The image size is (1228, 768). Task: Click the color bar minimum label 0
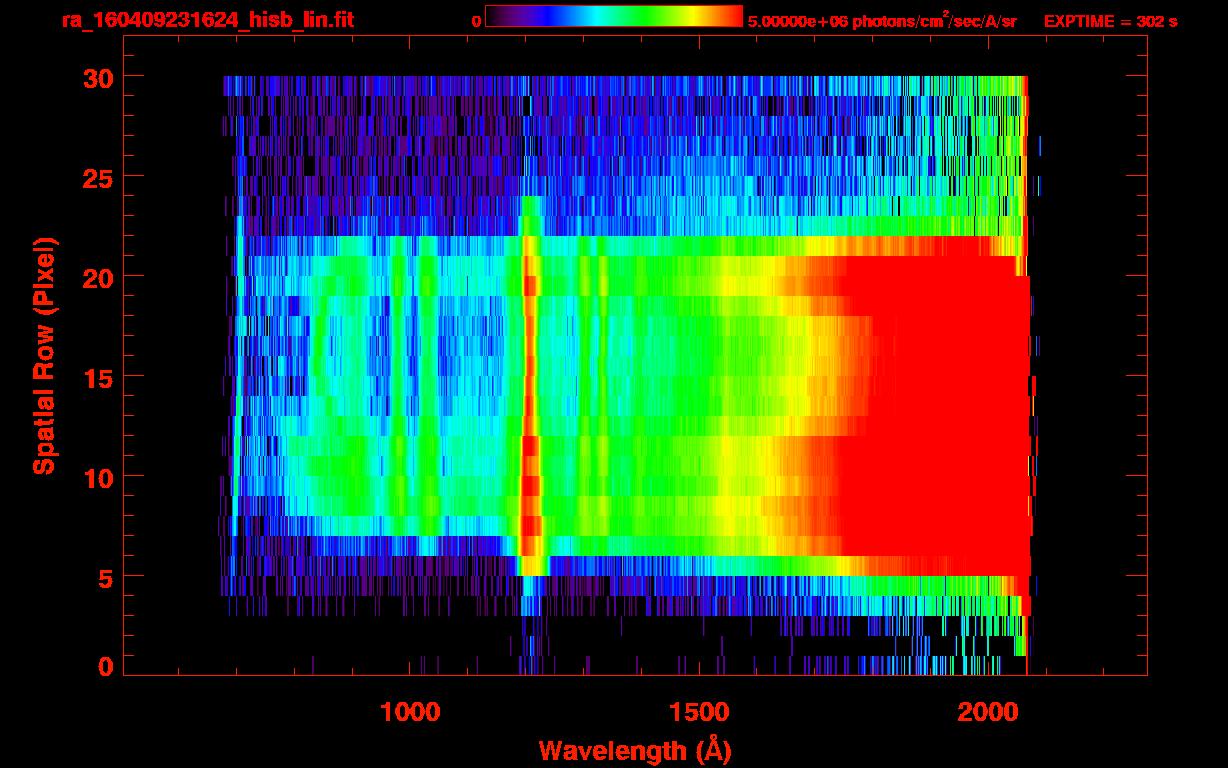pyautogui.click(x=476, y=21)
